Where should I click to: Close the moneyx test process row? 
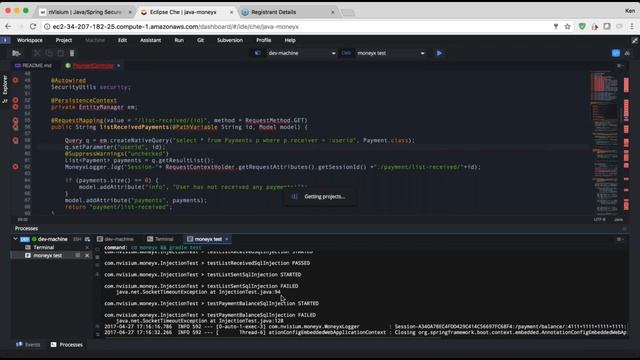point(87,256)
